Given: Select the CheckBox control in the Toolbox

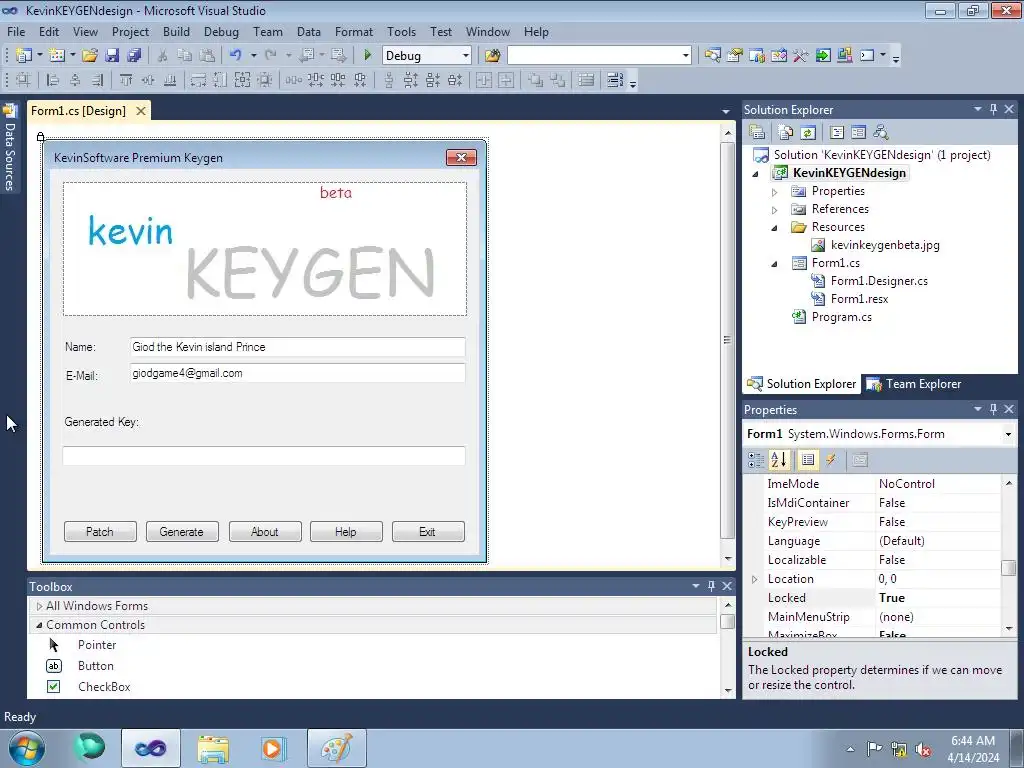Looking at the screenshot, I should [104, 687].
